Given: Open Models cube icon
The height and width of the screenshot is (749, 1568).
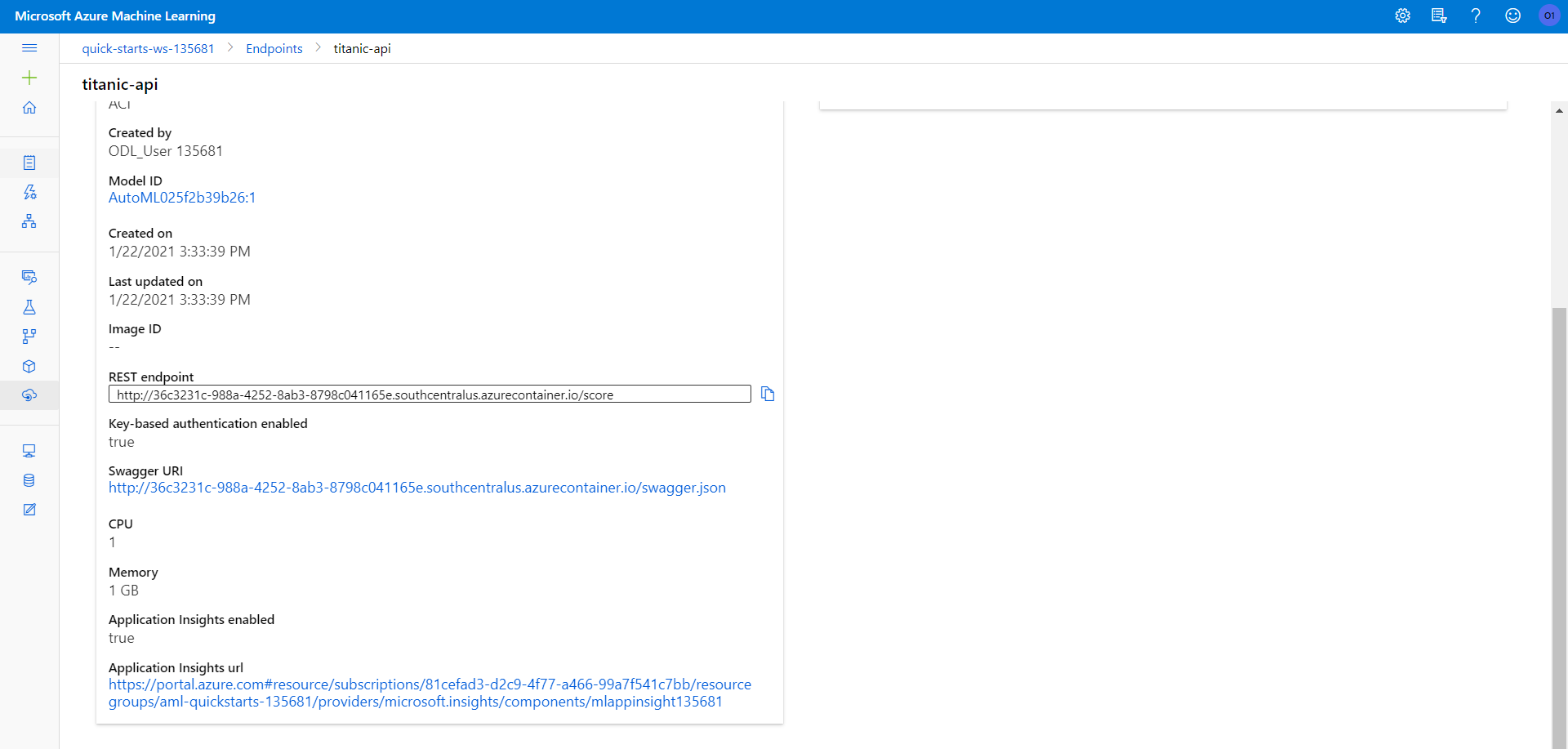Looking at the screenshot, I should (x=29, y=366).
